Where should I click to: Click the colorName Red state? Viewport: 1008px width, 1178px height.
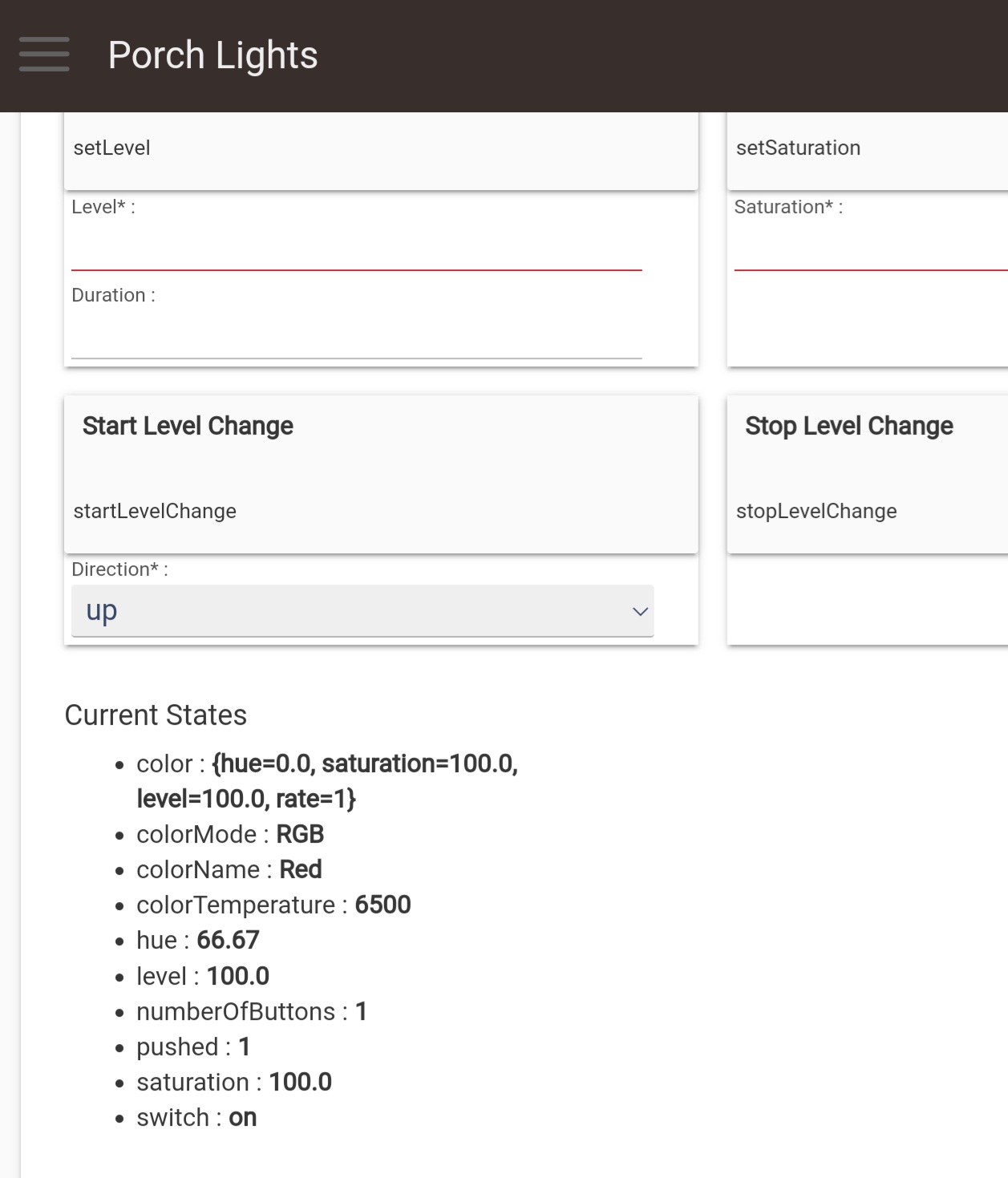click(x=229, y=870)
